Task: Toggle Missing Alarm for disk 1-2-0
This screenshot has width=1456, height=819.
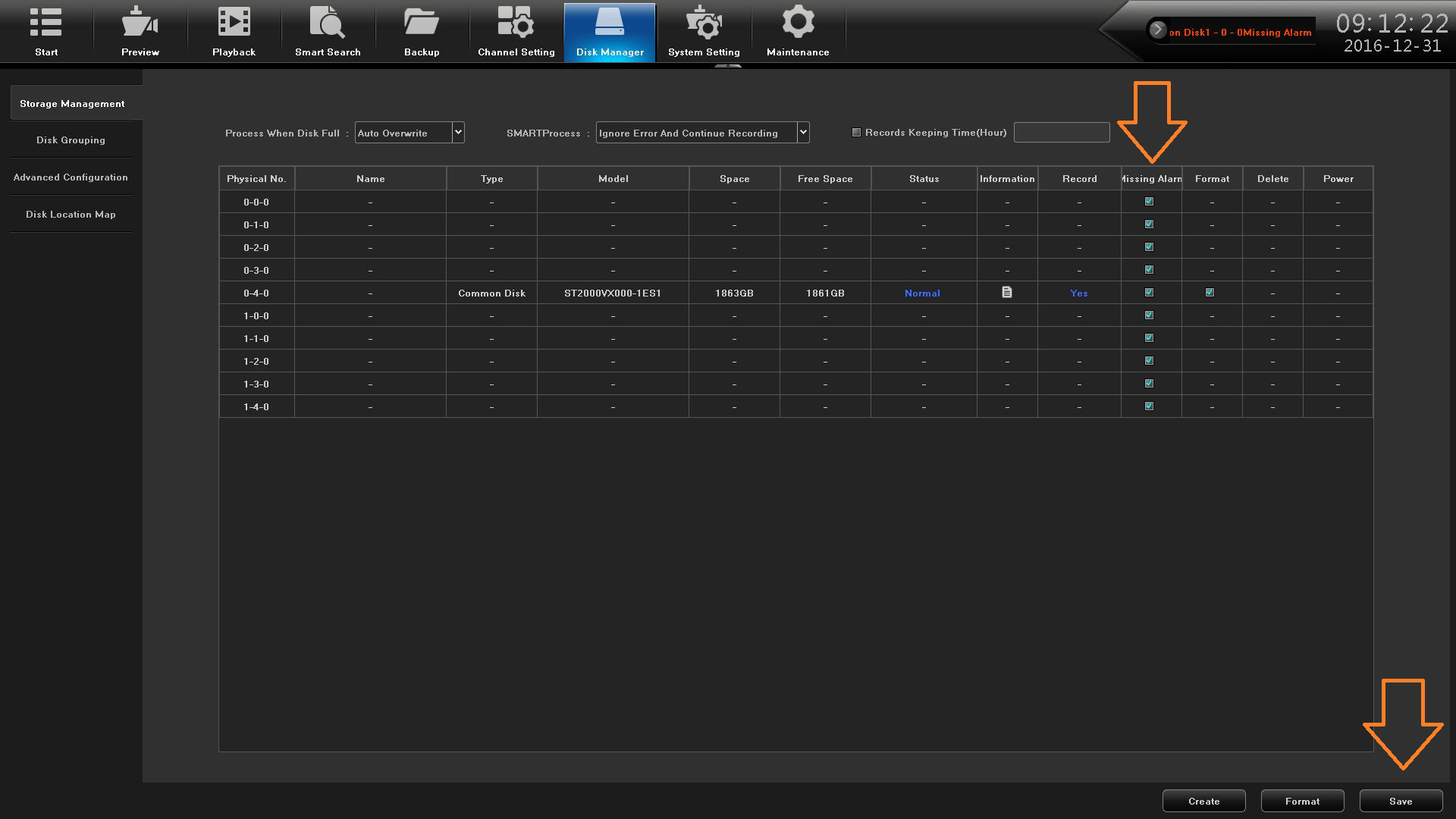Action: [1149, 360]
